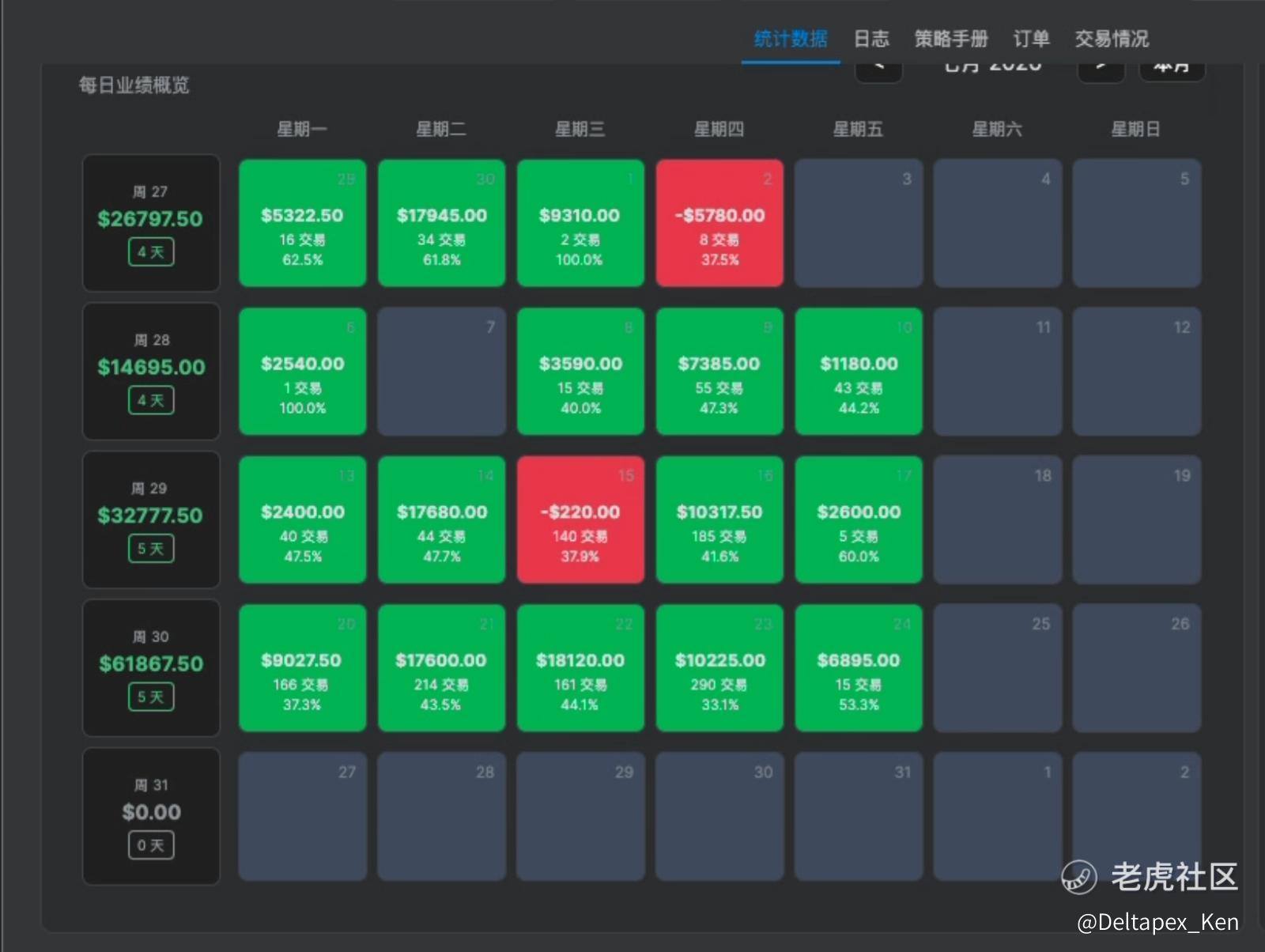Select the empty Sunday cell dated 5

click(1137, 223)
